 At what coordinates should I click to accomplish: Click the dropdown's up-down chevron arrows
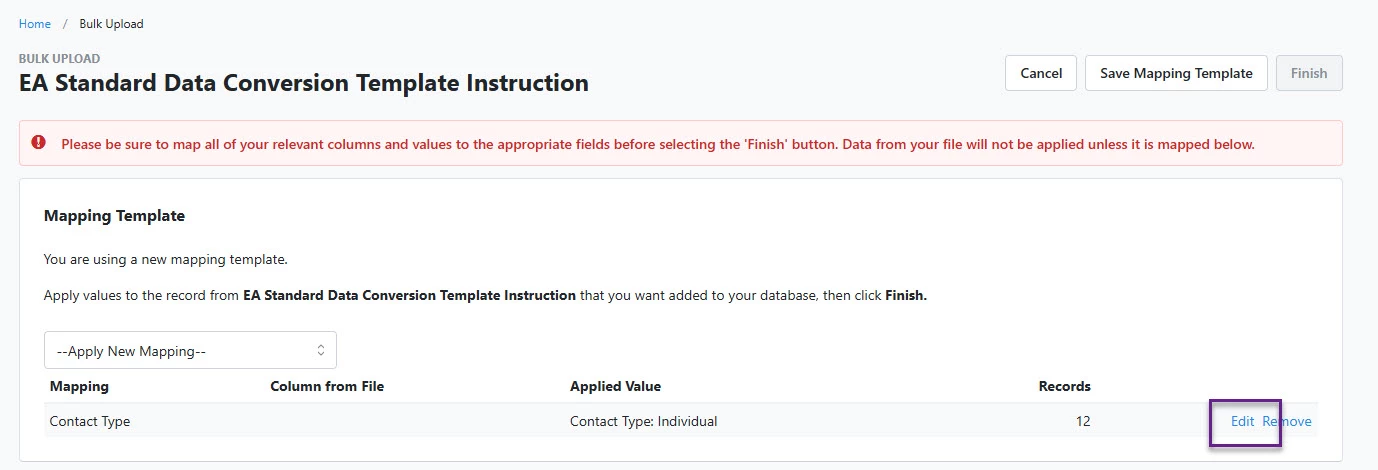321,351
